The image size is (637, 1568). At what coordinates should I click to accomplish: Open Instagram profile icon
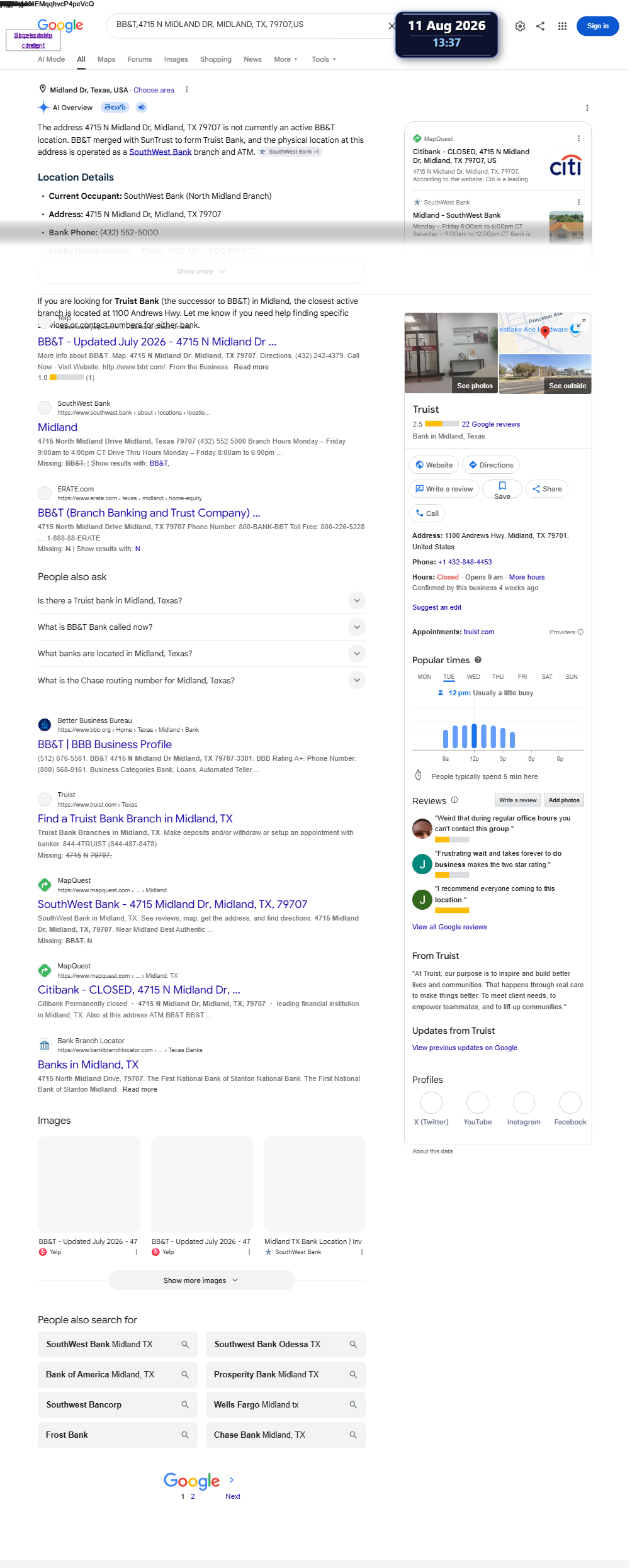pyautogui.click(x=524, y=1102)
